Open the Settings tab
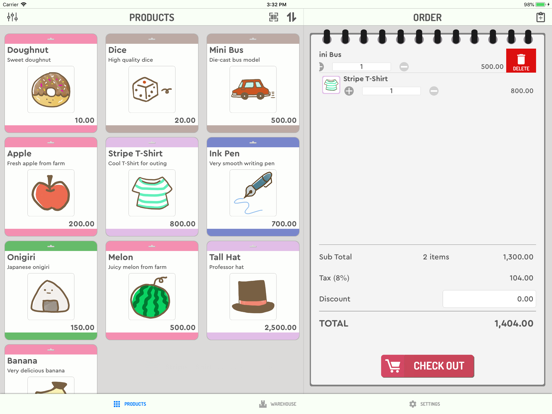 click(425, 404)
